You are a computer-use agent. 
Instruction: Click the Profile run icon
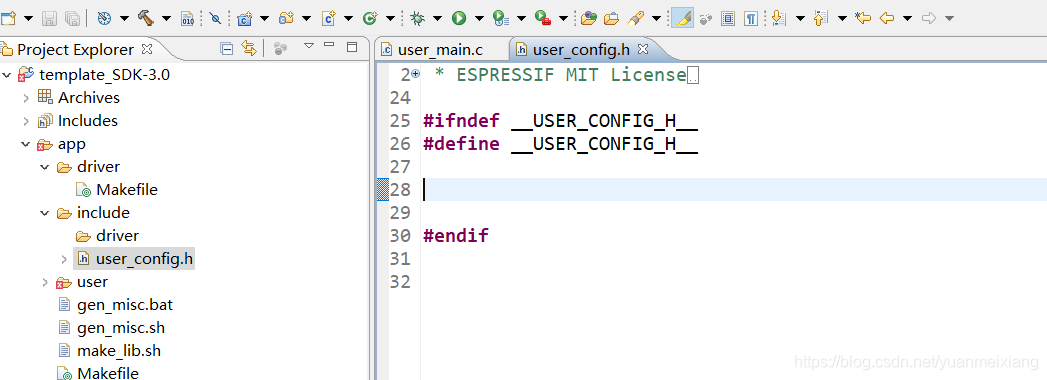pyautogui.click(x=500, y=18)
